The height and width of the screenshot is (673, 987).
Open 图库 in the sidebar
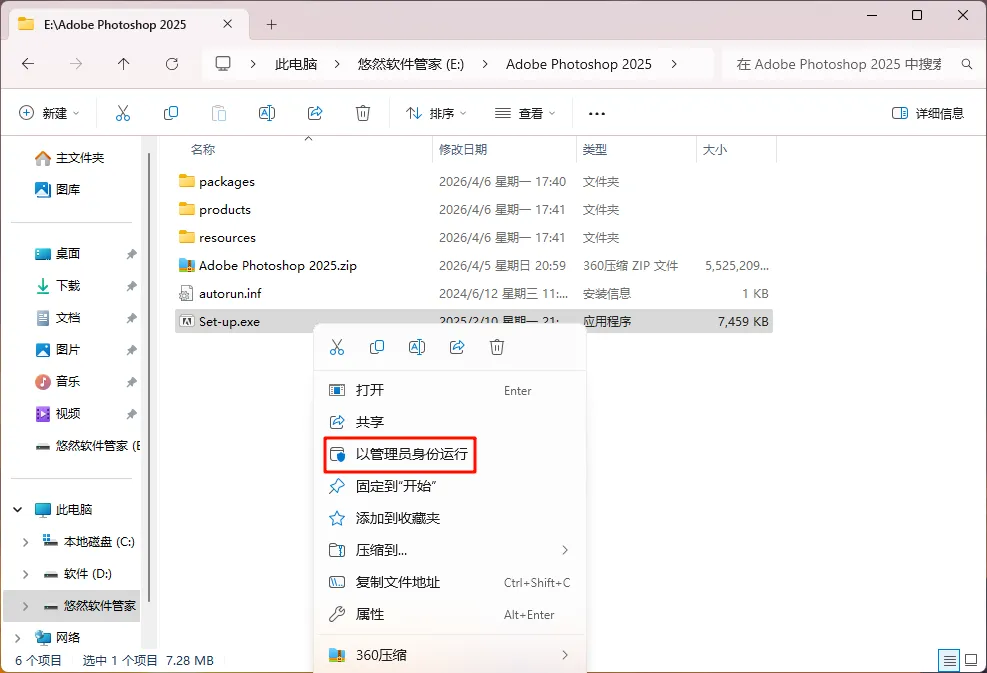click(58, 189)
